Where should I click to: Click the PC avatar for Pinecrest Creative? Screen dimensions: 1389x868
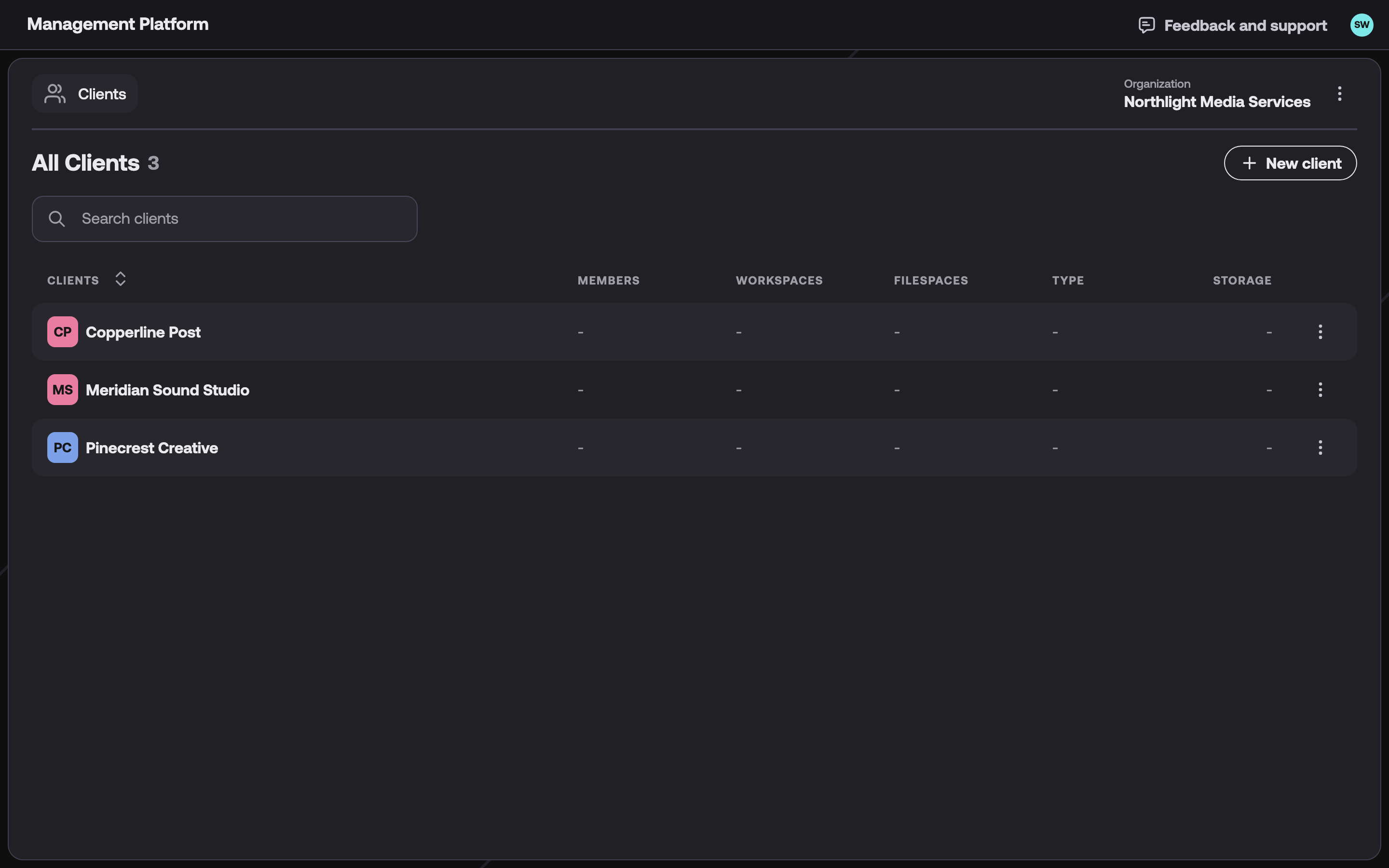tap(63, 448)
